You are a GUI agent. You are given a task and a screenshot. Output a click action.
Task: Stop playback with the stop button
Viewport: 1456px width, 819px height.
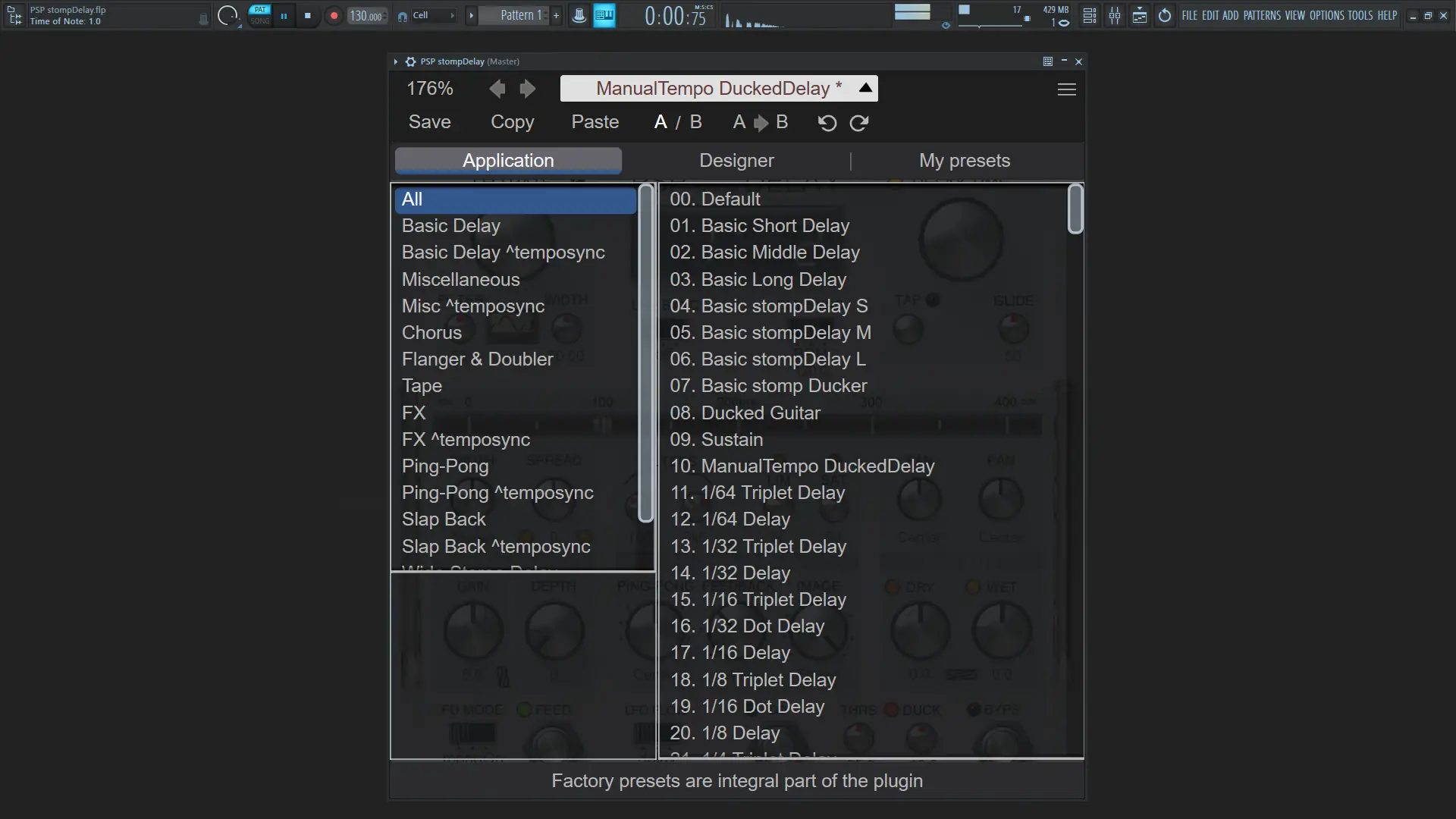click(307, 15)
